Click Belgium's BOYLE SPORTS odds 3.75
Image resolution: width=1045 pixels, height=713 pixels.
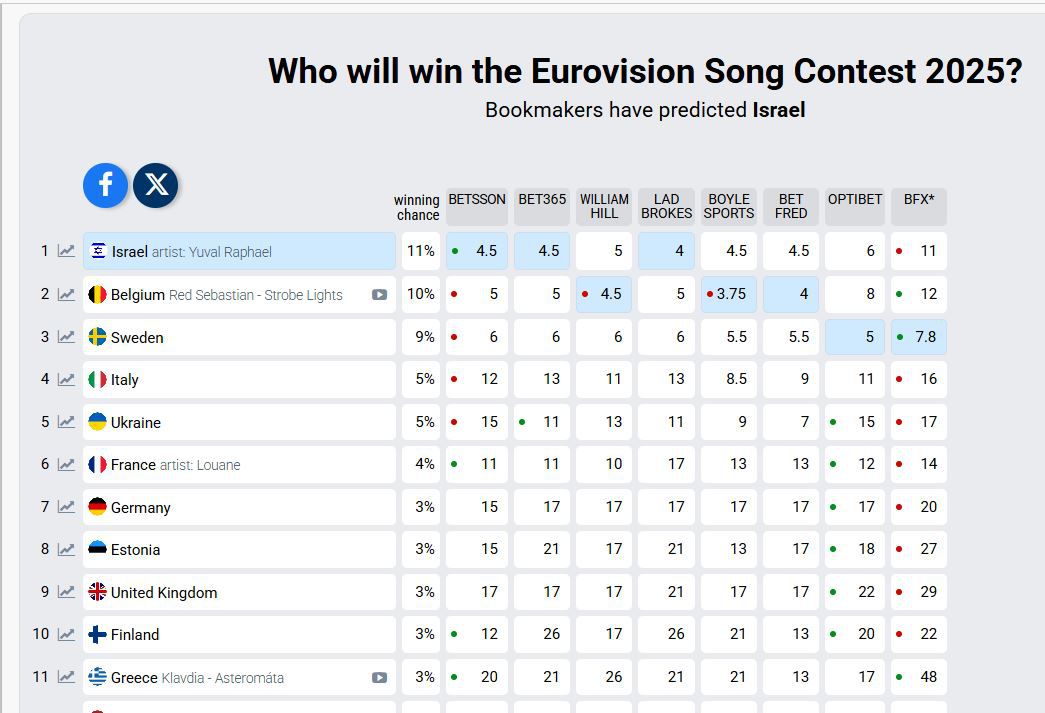click(x=729, y=294)
